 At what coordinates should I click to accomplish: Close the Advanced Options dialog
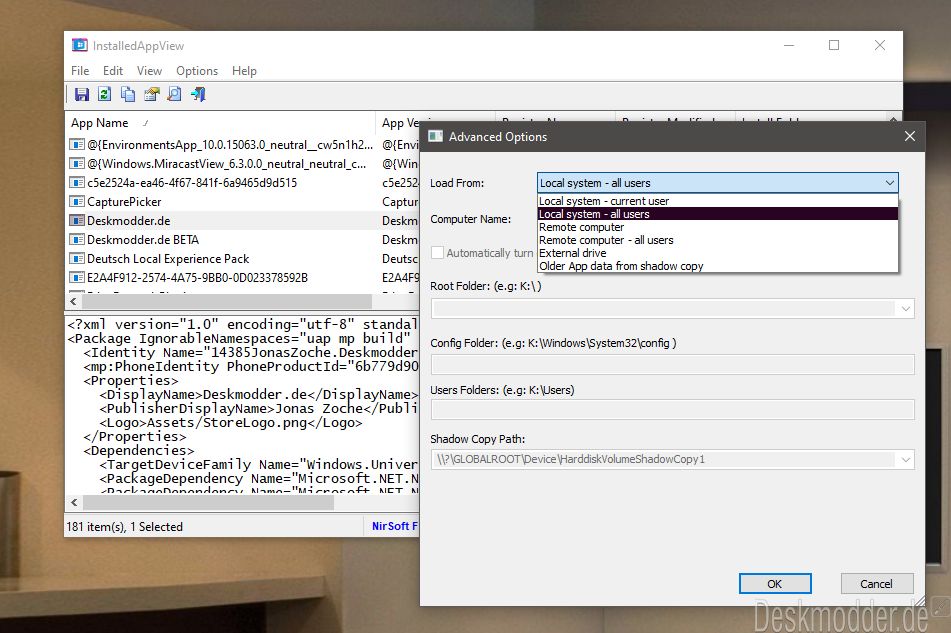click(x=909, y=136)
